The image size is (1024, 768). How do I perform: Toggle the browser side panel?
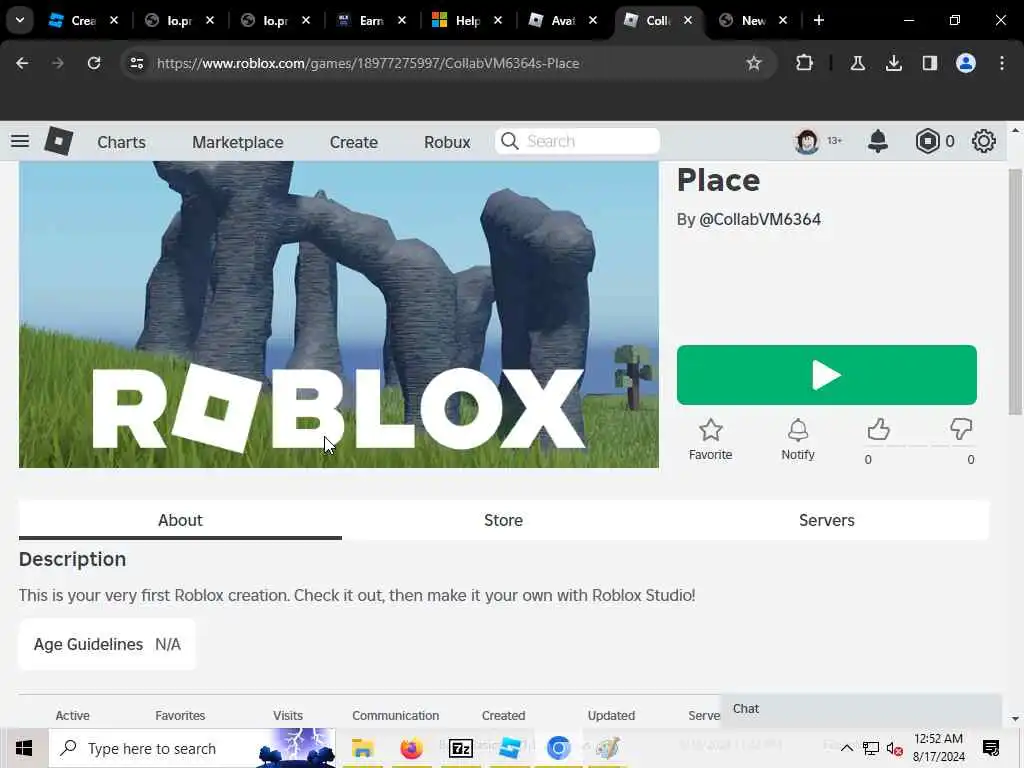point(929,63)
